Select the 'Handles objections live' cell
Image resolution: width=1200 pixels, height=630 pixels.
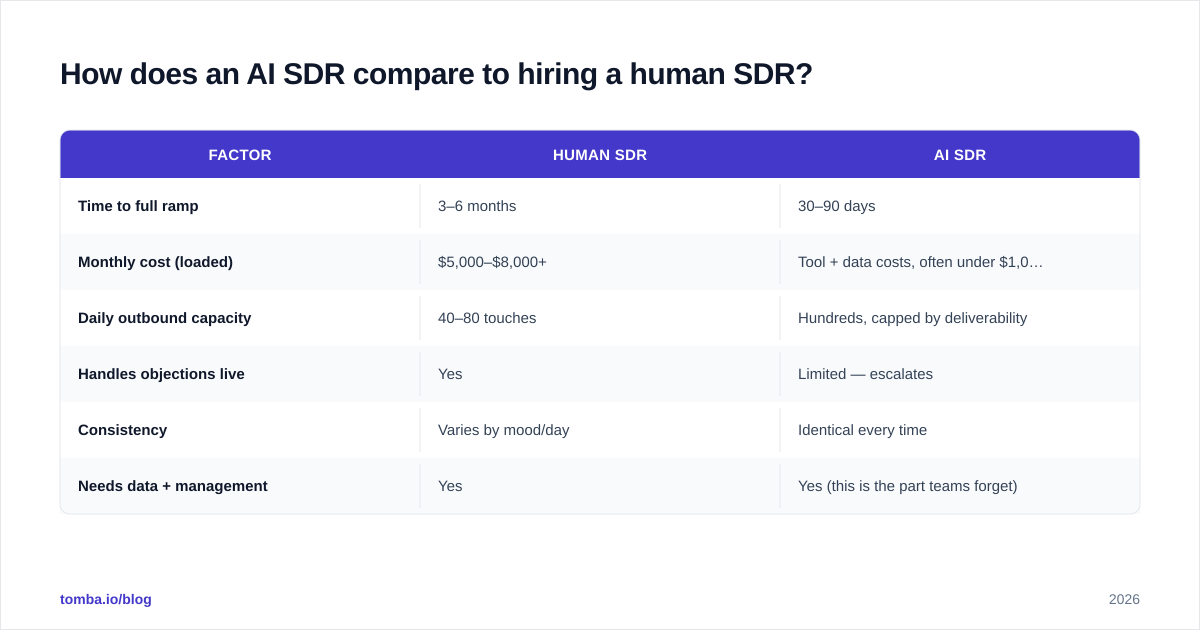click(240, 374)
